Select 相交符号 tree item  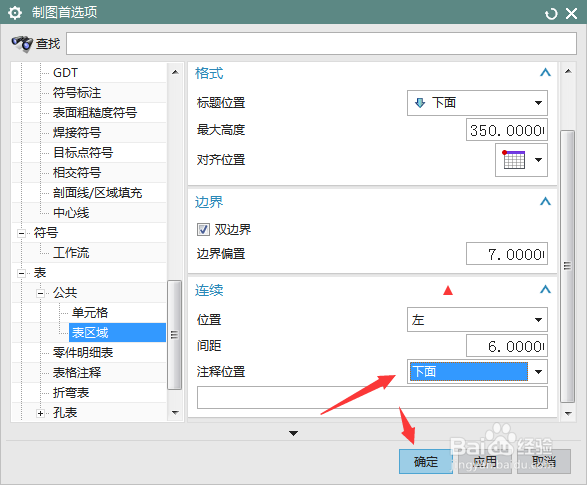77,173
